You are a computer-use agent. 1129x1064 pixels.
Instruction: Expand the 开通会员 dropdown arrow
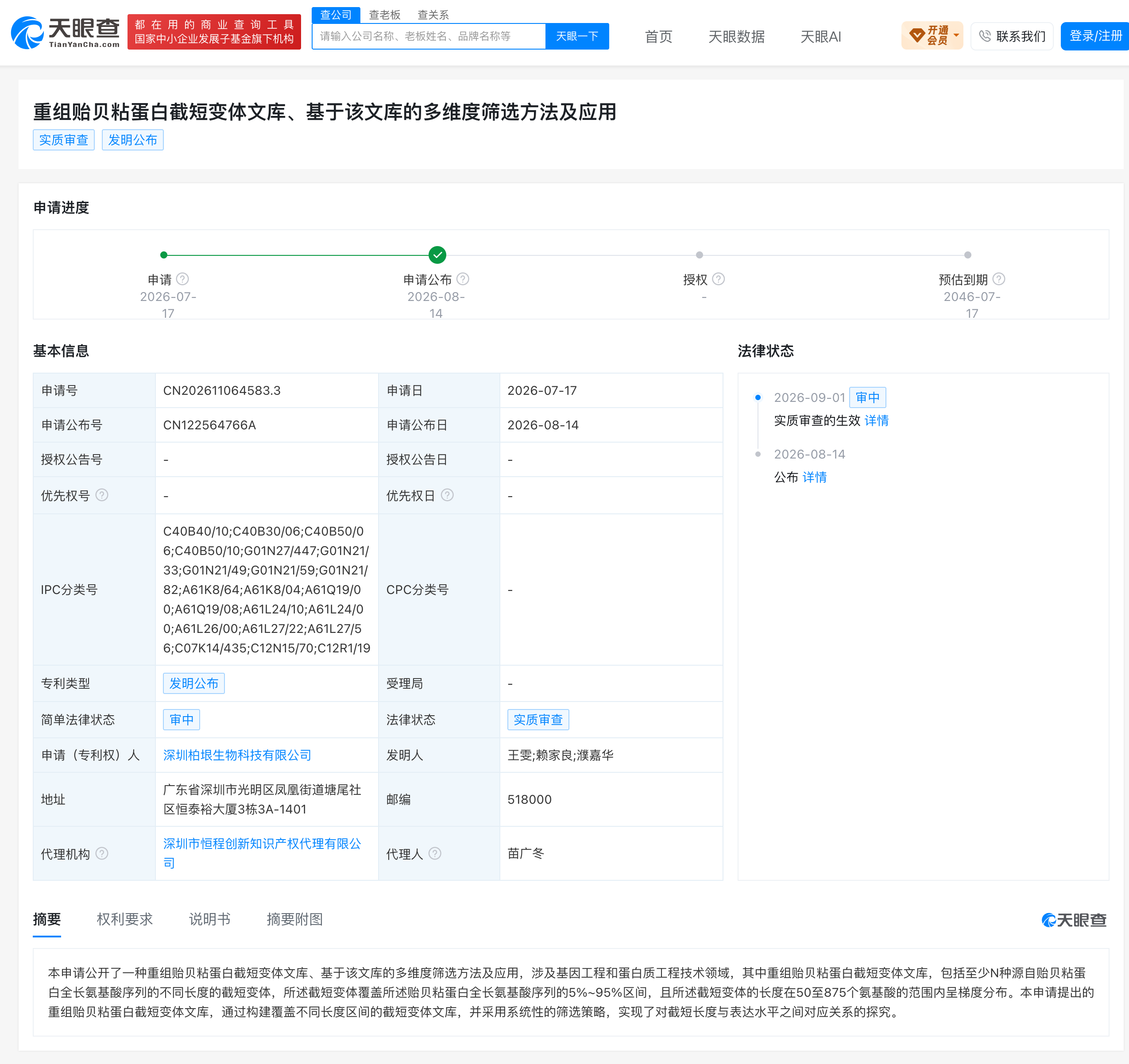pos(957,36)
